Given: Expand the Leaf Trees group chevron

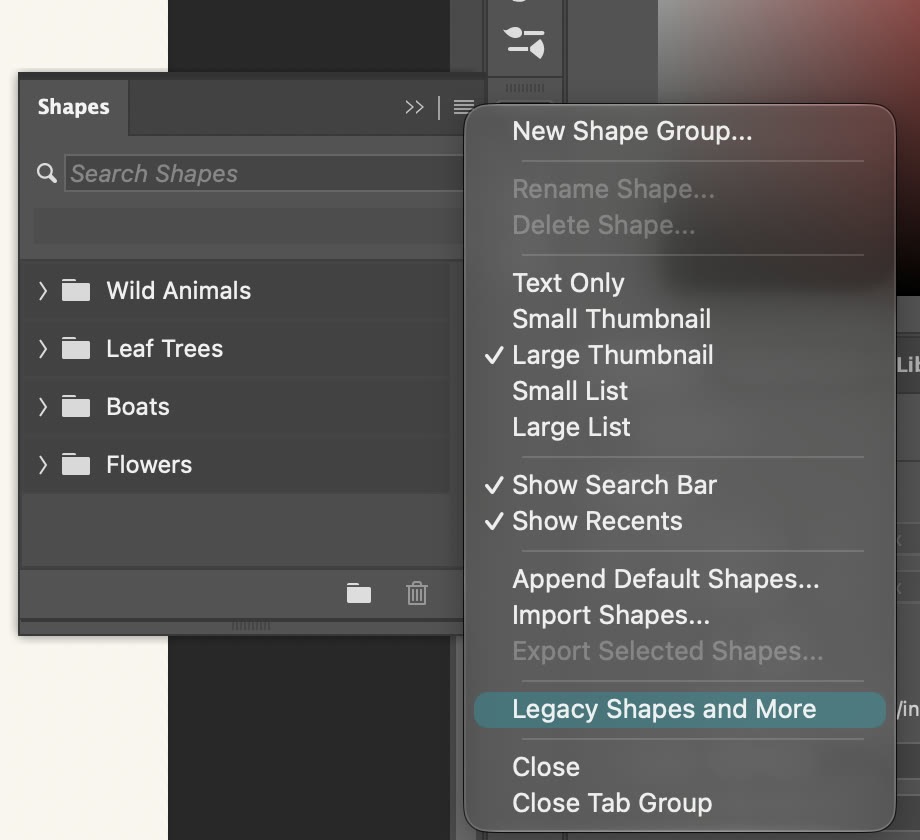Looking at the screenshot, I should [42, 348].
